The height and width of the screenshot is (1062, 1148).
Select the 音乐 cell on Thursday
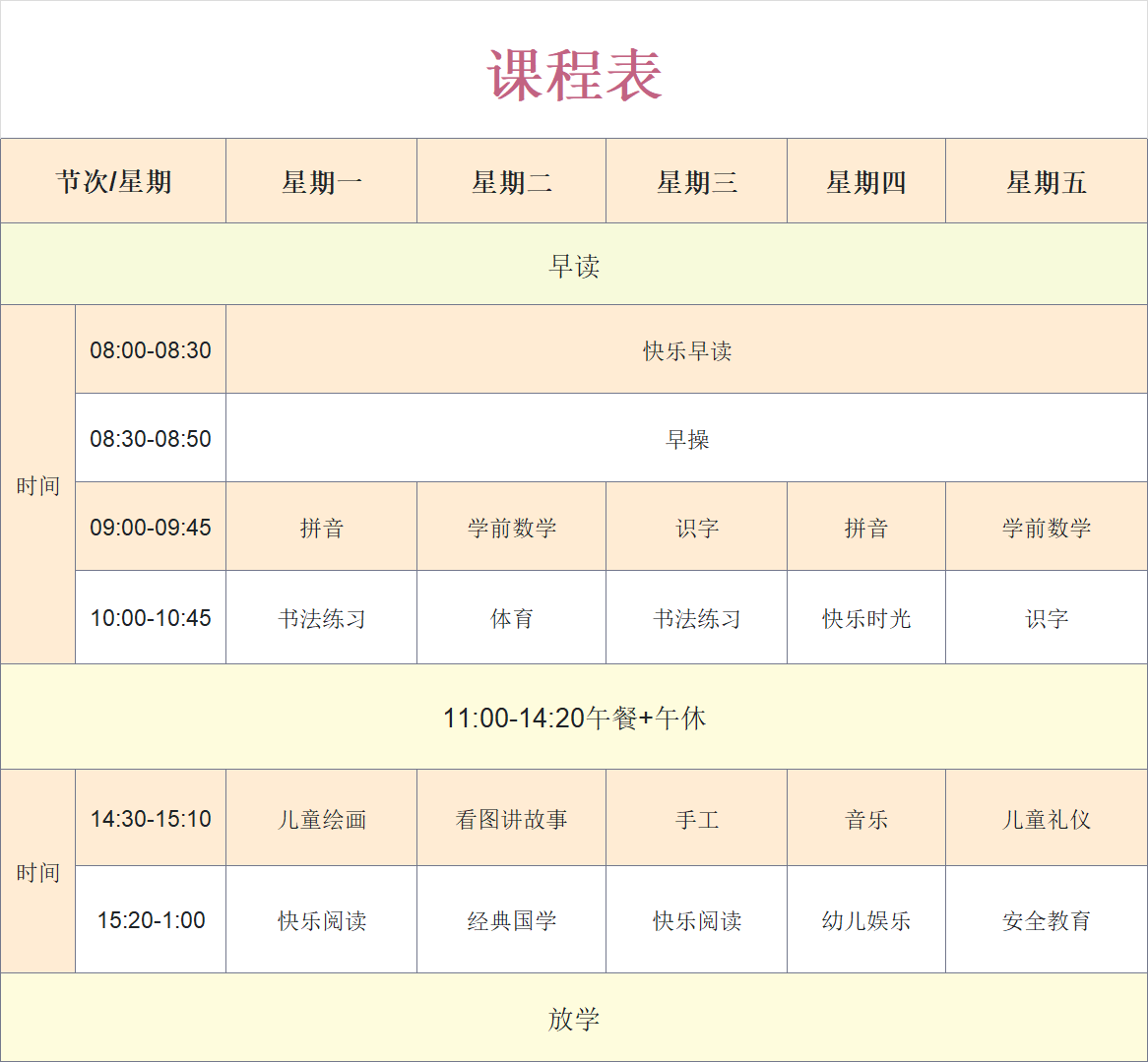865,820
